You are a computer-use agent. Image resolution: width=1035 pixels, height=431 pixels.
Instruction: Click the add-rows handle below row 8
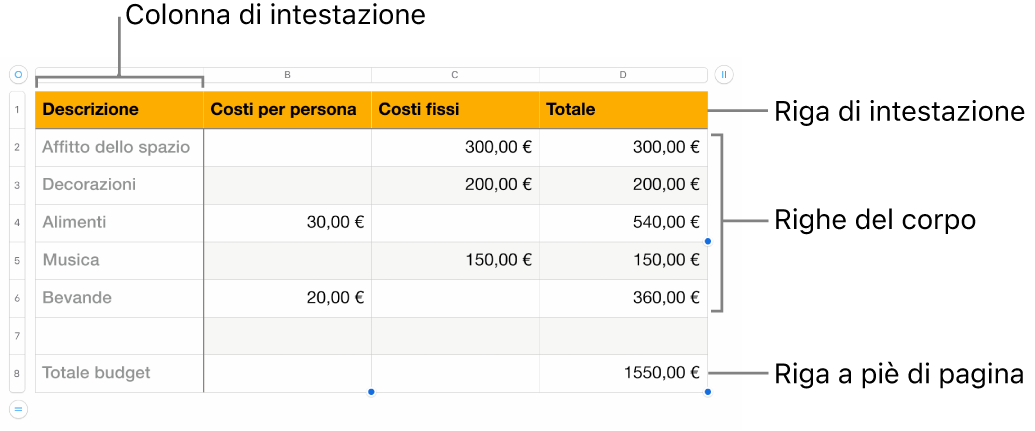[18, 409]
